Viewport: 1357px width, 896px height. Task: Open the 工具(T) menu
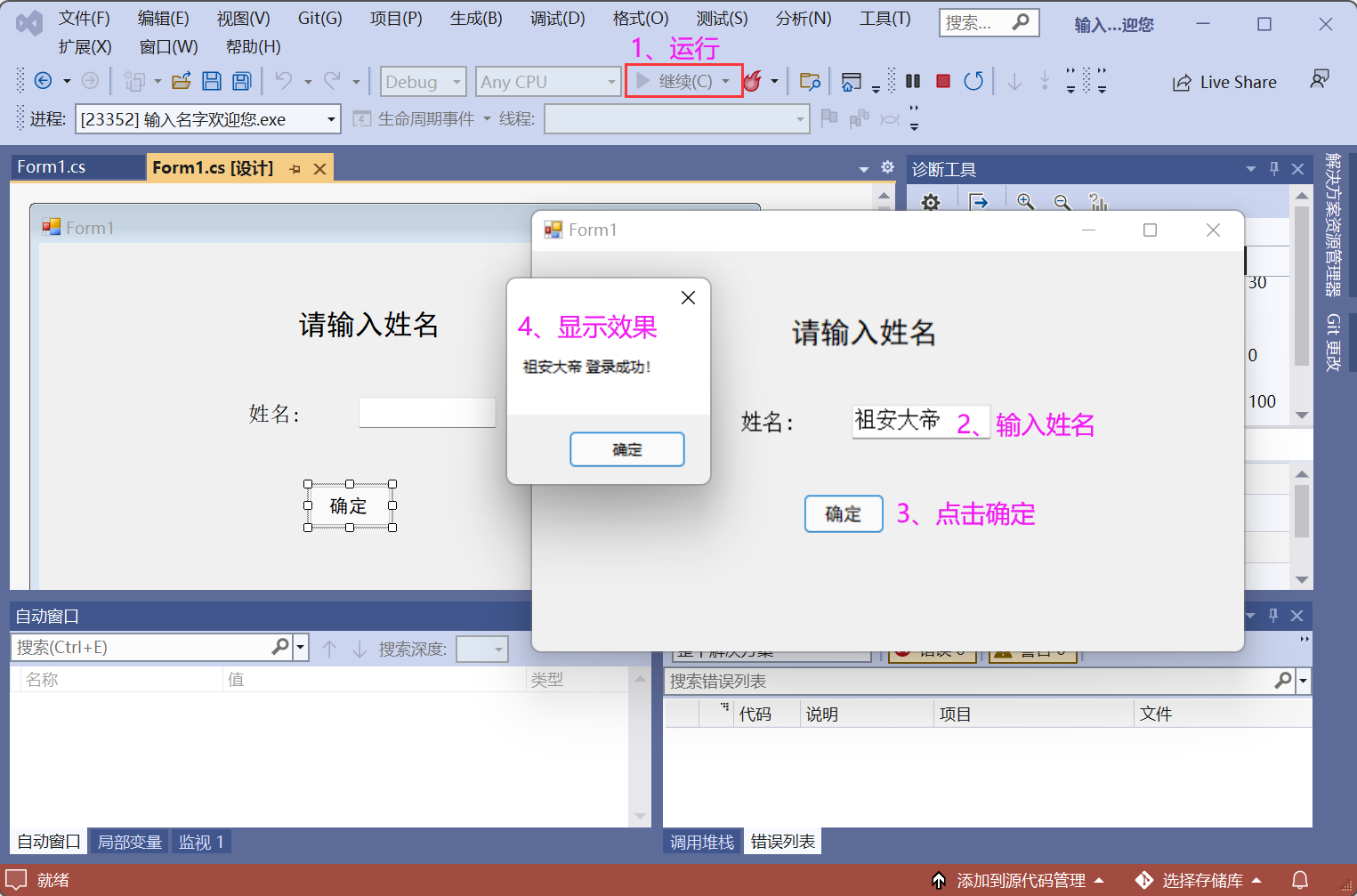[x=885, y=19]
